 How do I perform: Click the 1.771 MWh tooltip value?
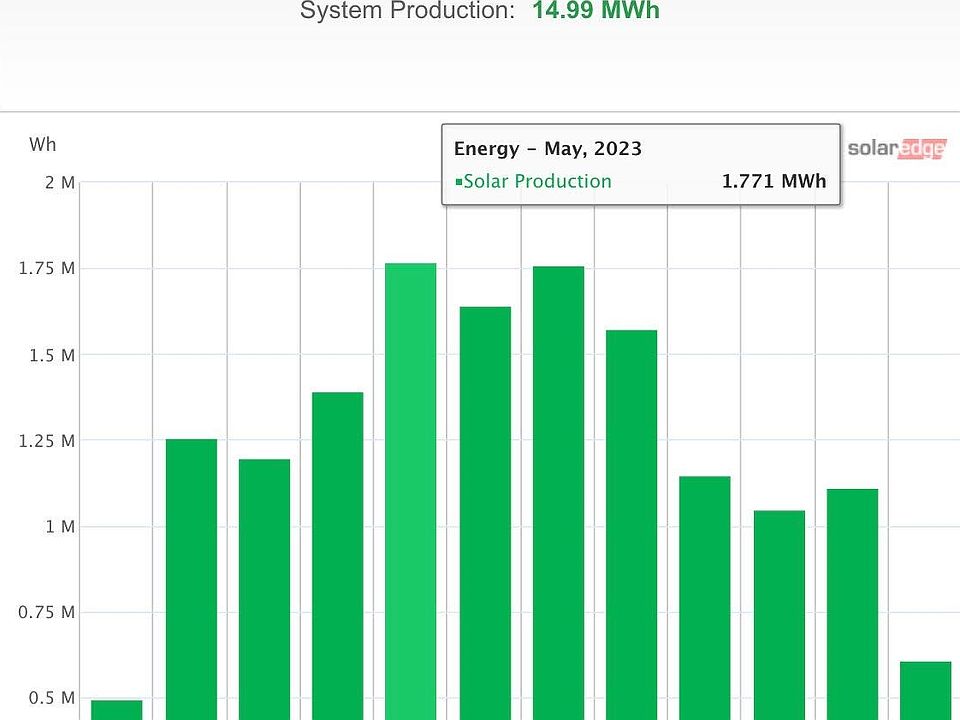point(774,181)
